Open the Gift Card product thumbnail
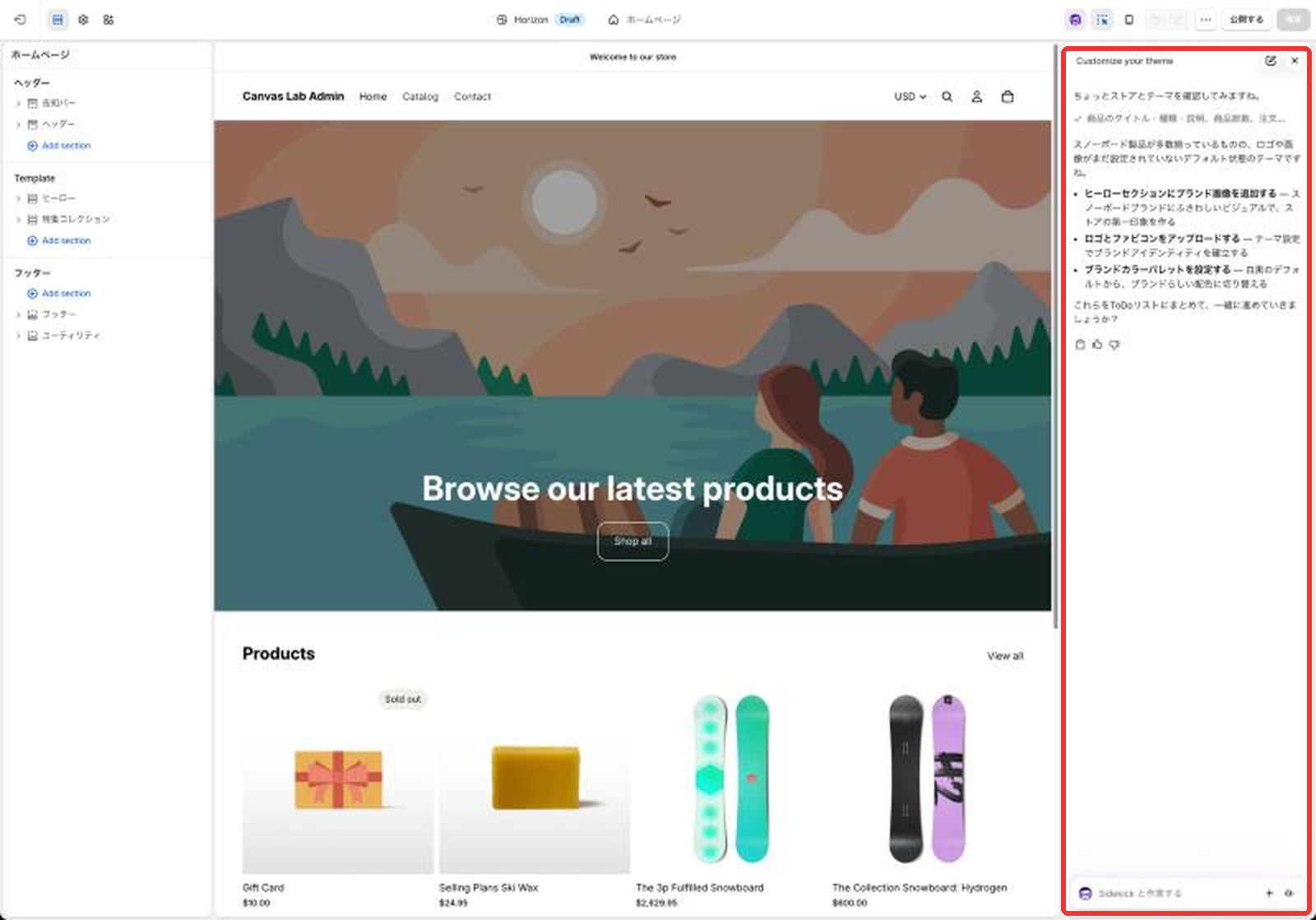Screen dimensions: 1316x920 (337, 778)
